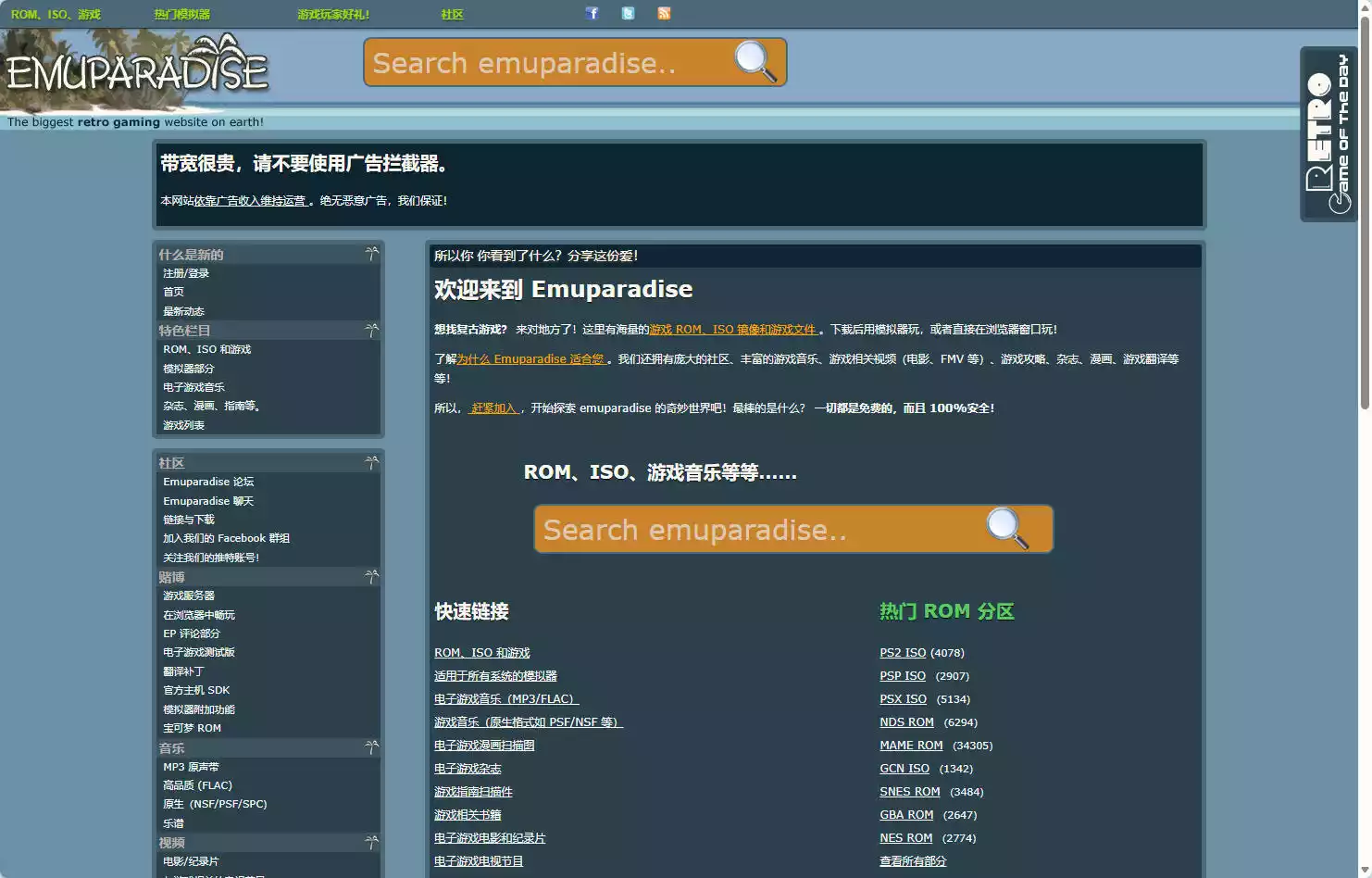Viewport: 1372px width, 878px height.
Task: Open 宝可梦 ROM in sidebar
Action: [193, 728]
